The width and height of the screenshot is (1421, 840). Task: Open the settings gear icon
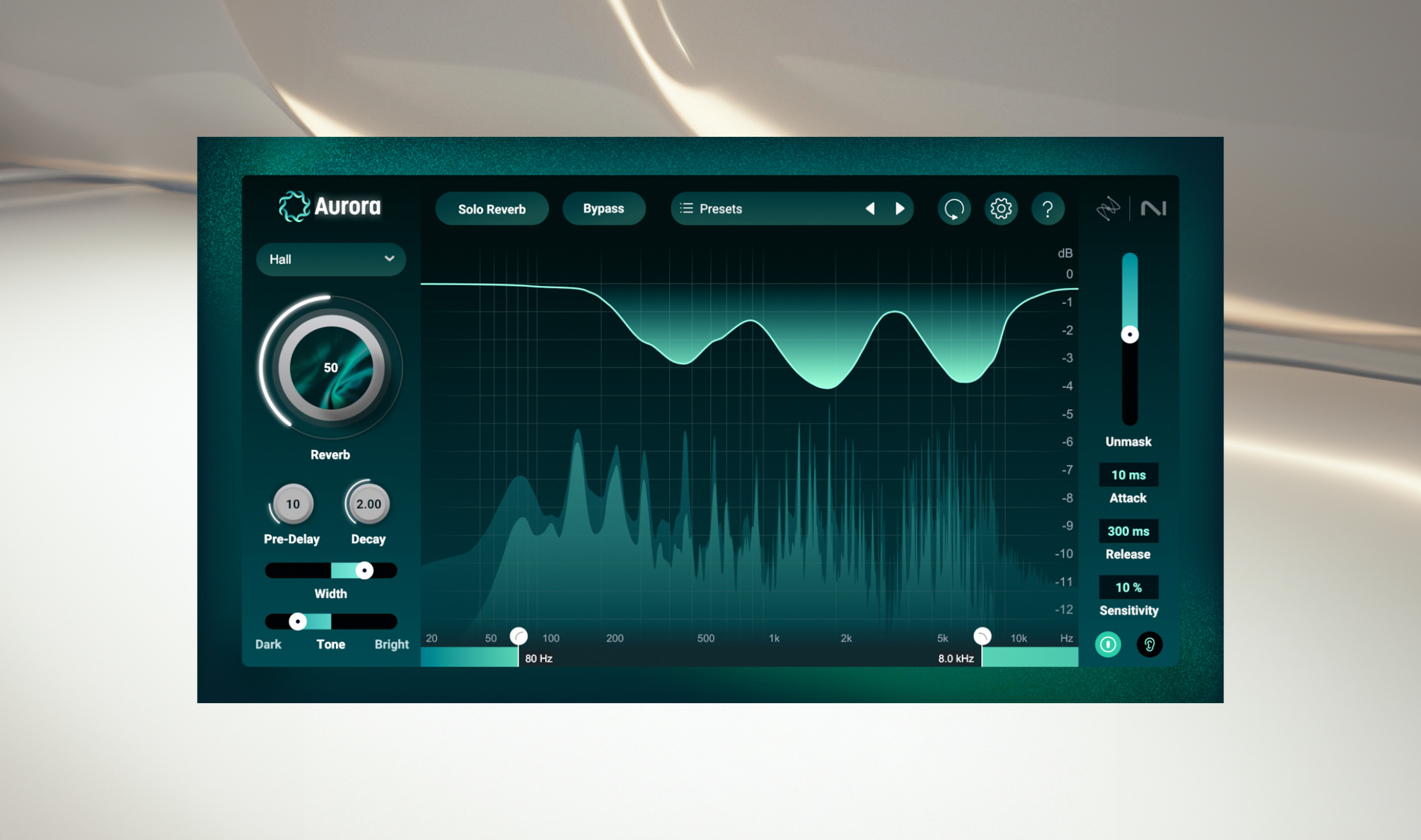click(1001, 209)
